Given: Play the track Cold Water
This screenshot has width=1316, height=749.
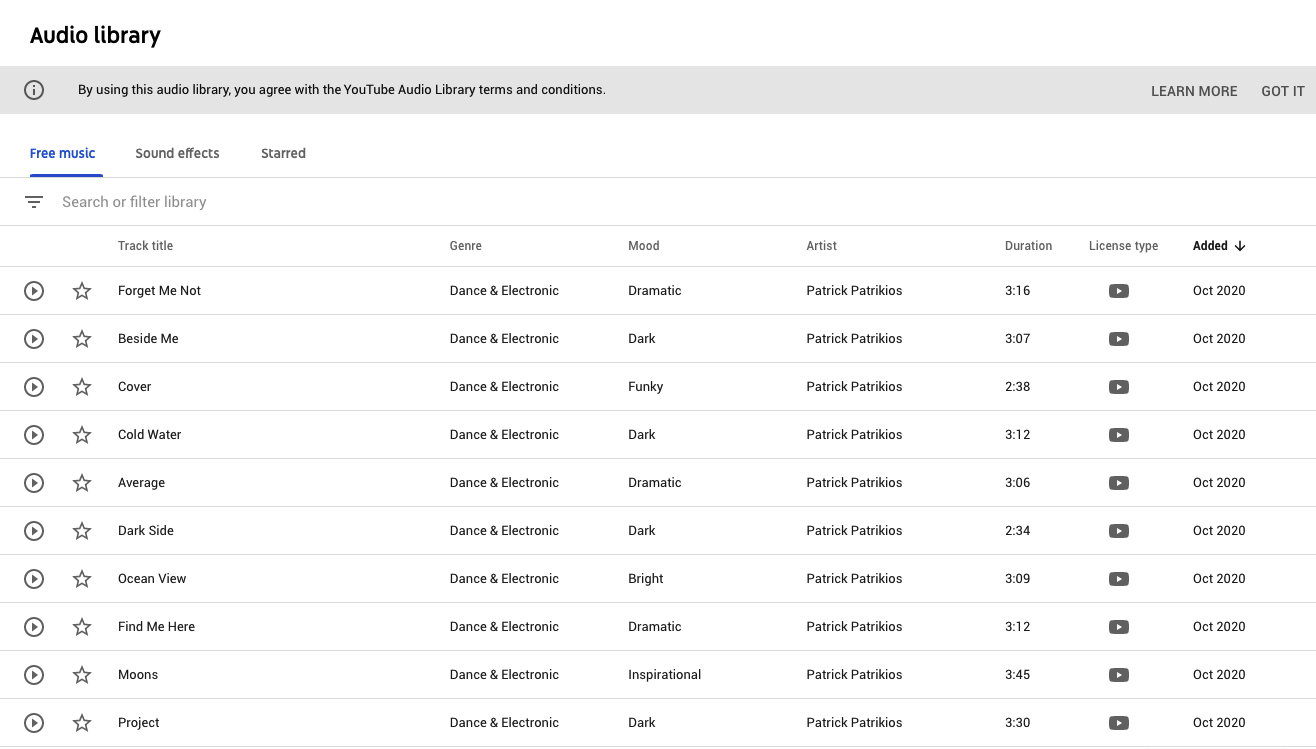Looking at the screenshot, I should pyautogui.click(x=34, y=435).
